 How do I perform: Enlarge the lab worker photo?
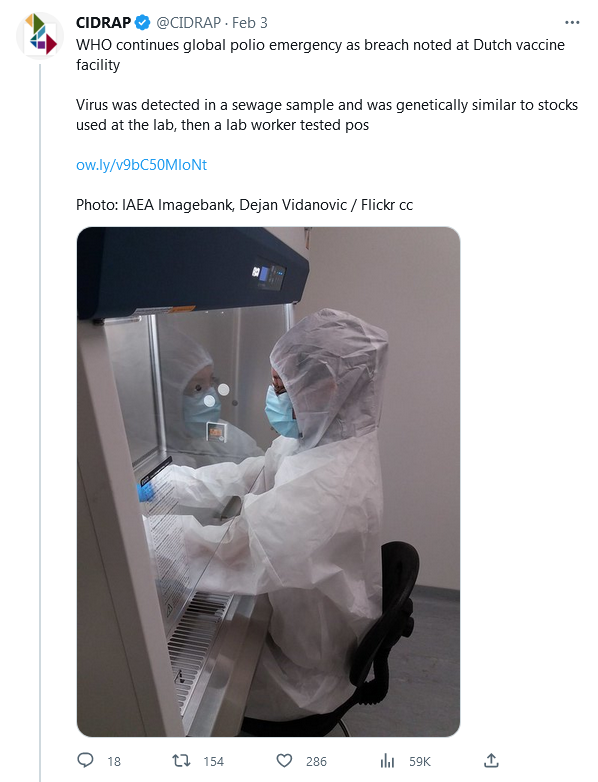pos(268,482)
